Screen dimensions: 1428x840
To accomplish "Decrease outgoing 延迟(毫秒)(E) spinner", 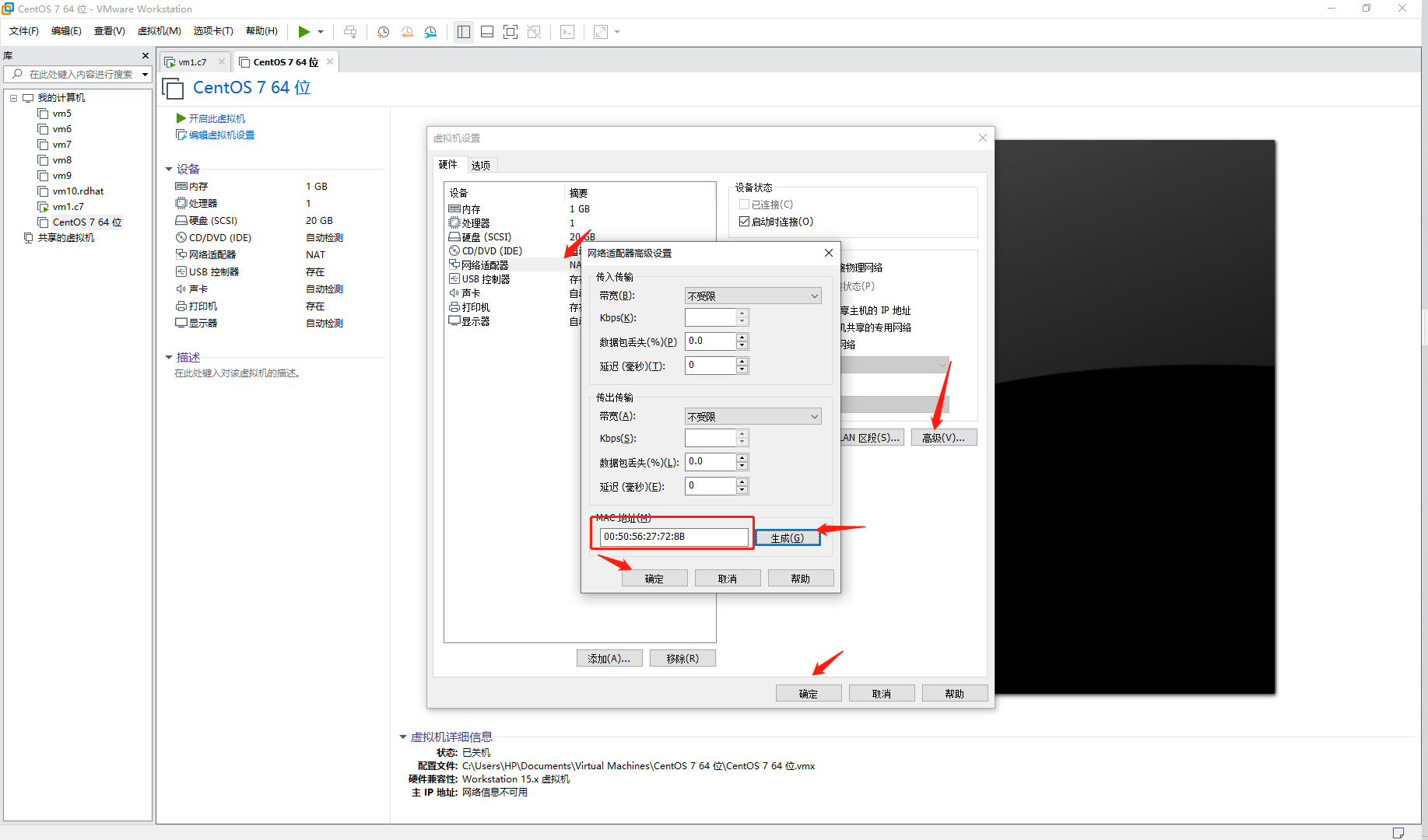I will coord(742,490).
